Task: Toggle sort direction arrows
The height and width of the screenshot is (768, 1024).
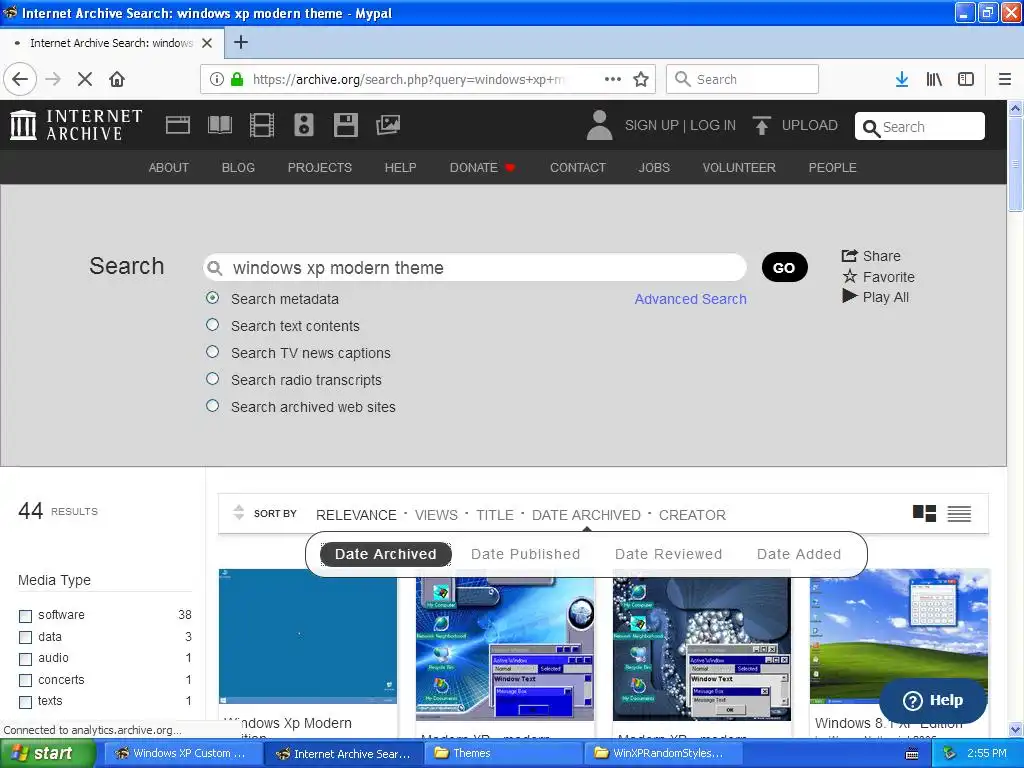Action: coord(238,513)
